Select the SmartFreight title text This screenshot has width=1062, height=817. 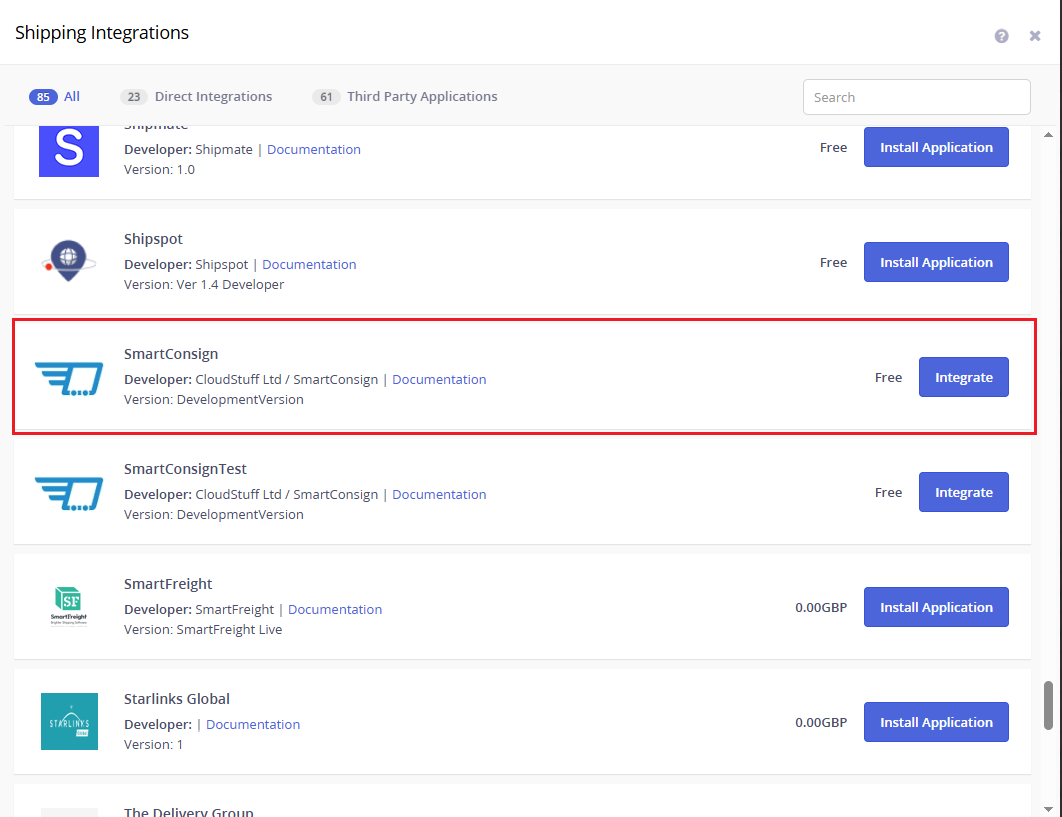[x=168, y=584]
